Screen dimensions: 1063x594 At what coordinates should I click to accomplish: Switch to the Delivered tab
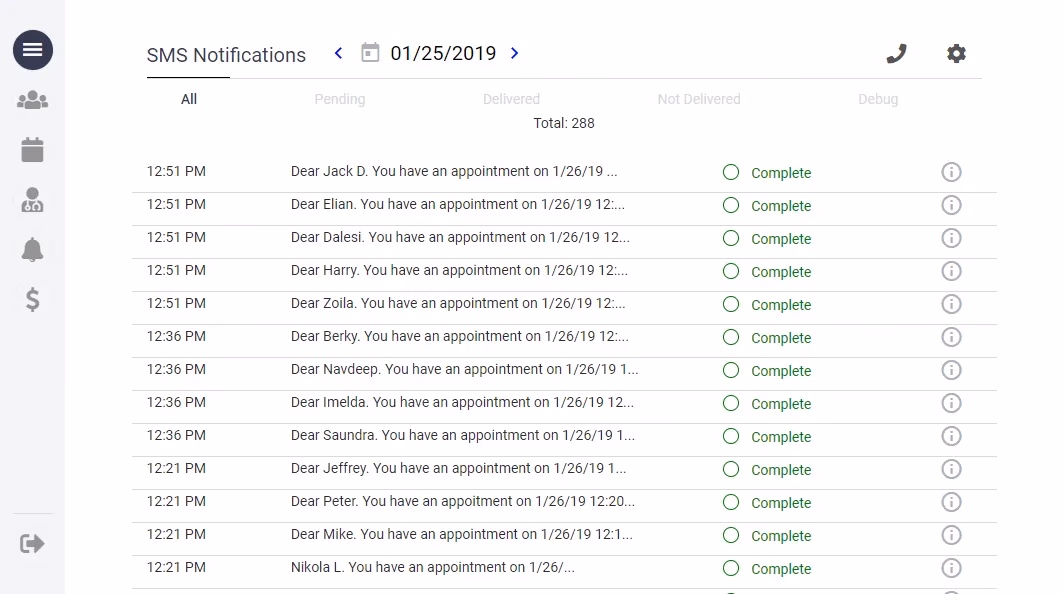tap(511, 99)
